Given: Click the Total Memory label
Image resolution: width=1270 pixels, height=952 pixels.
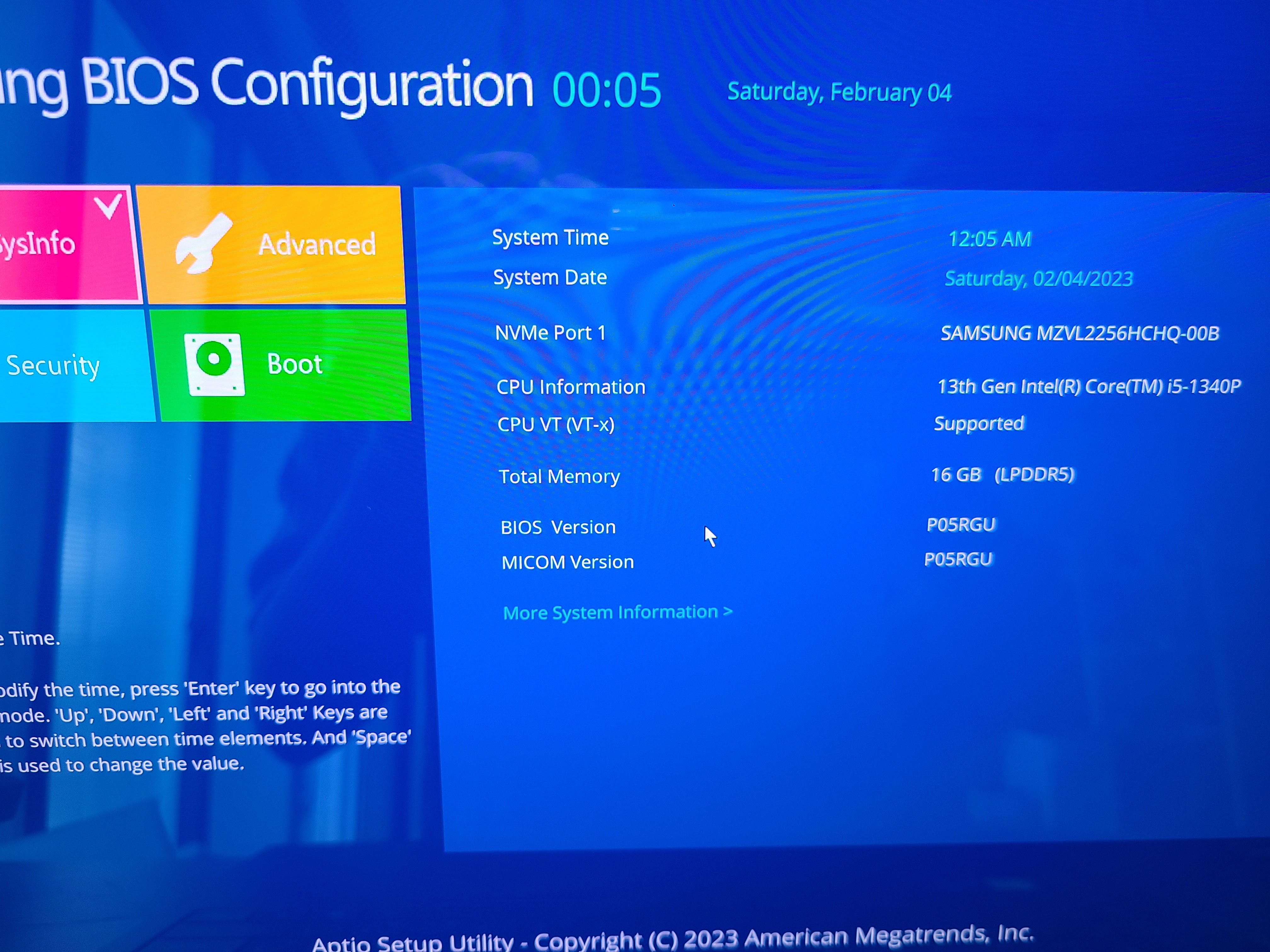Looking at the screenshot, I should click(x=559, y=476).
